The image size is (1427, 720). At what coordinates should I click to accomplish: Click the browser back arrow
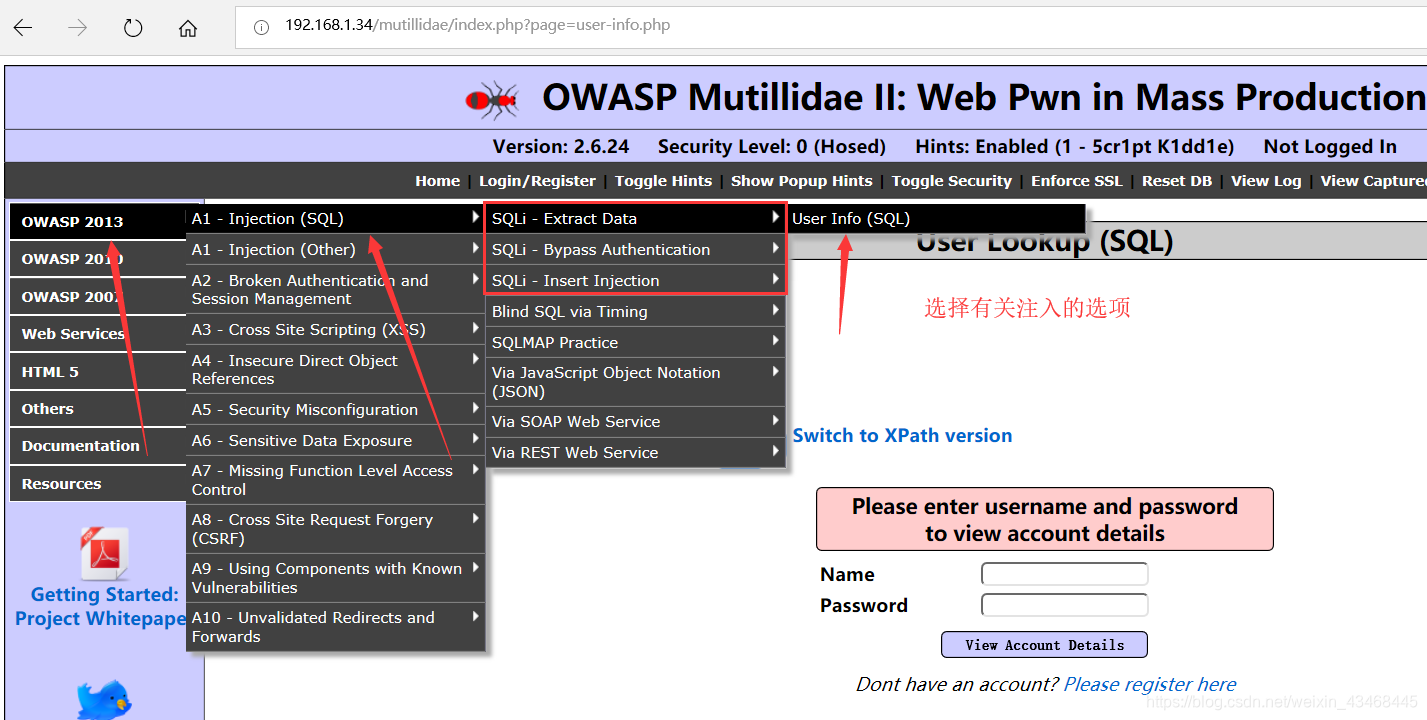23,28
